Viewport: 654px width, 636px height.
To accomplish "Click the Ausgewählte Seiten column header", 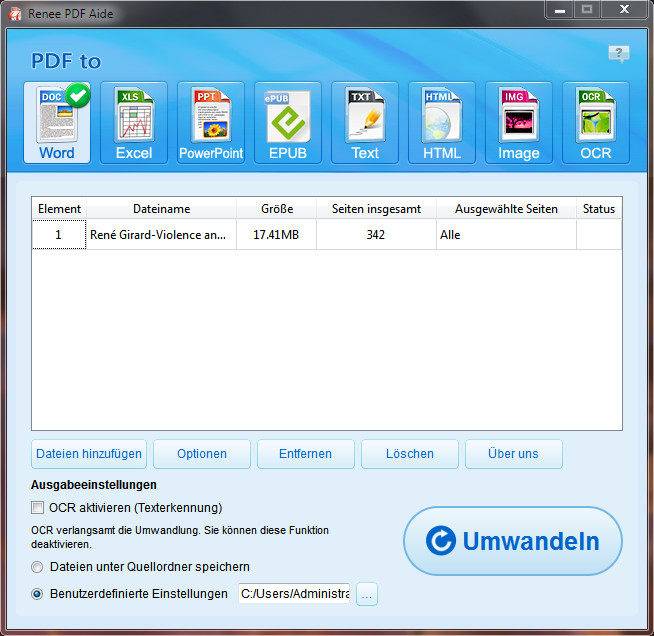I will tap(506, 209).
